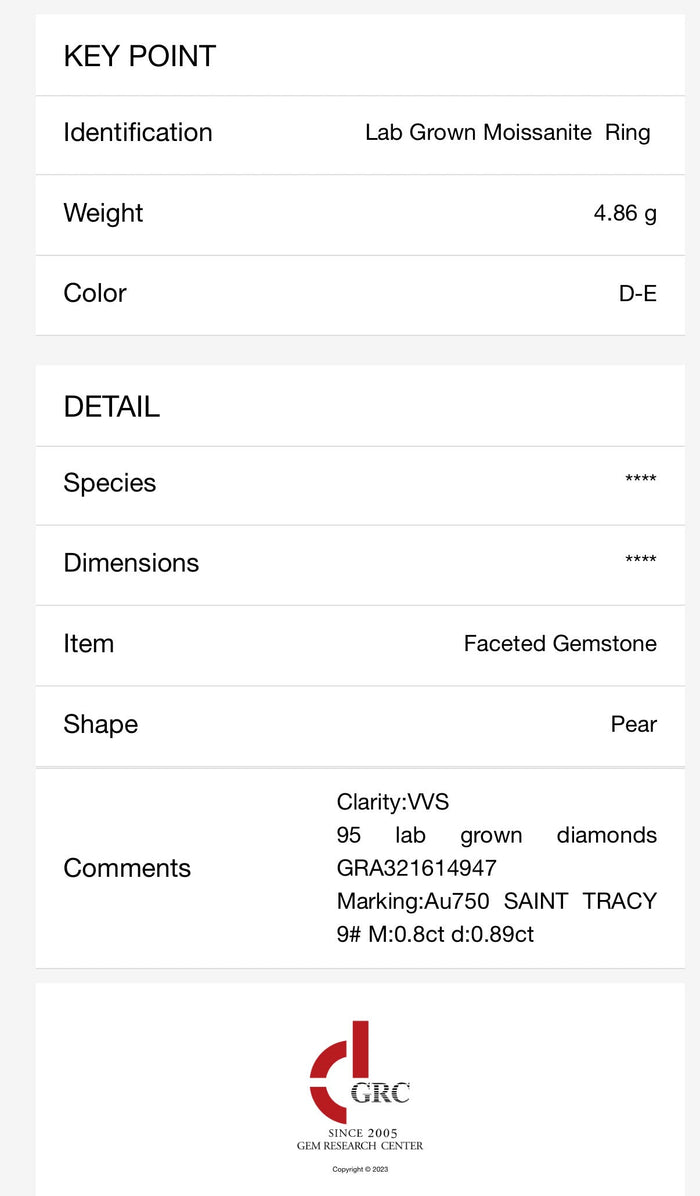Click the masked Dimensions asterisks value
700x1196 pixels.
tap(640, 560)
